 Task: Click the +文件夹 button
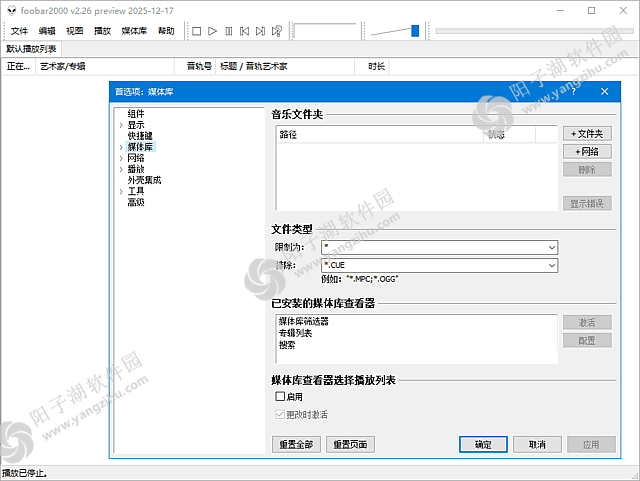click(x=587, y=134)
